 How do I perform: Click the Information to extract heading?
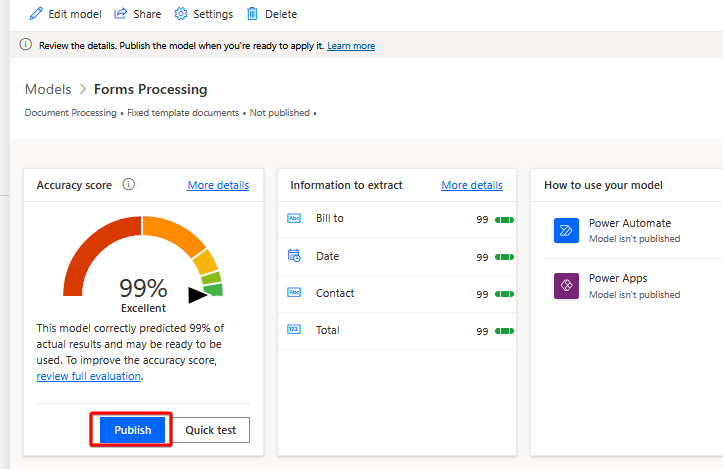[346, 185]
